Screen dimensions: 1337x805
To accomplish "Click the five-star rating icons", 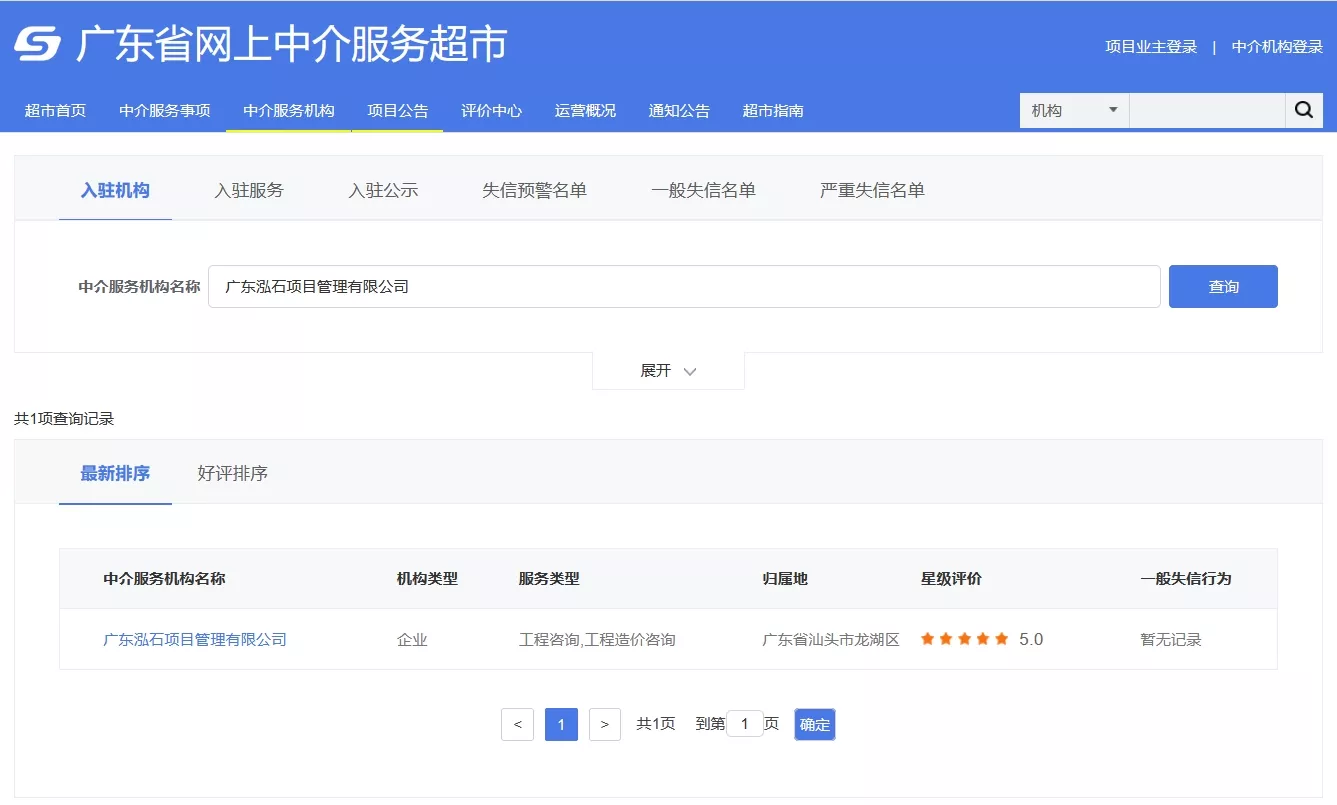I will 964,639.
